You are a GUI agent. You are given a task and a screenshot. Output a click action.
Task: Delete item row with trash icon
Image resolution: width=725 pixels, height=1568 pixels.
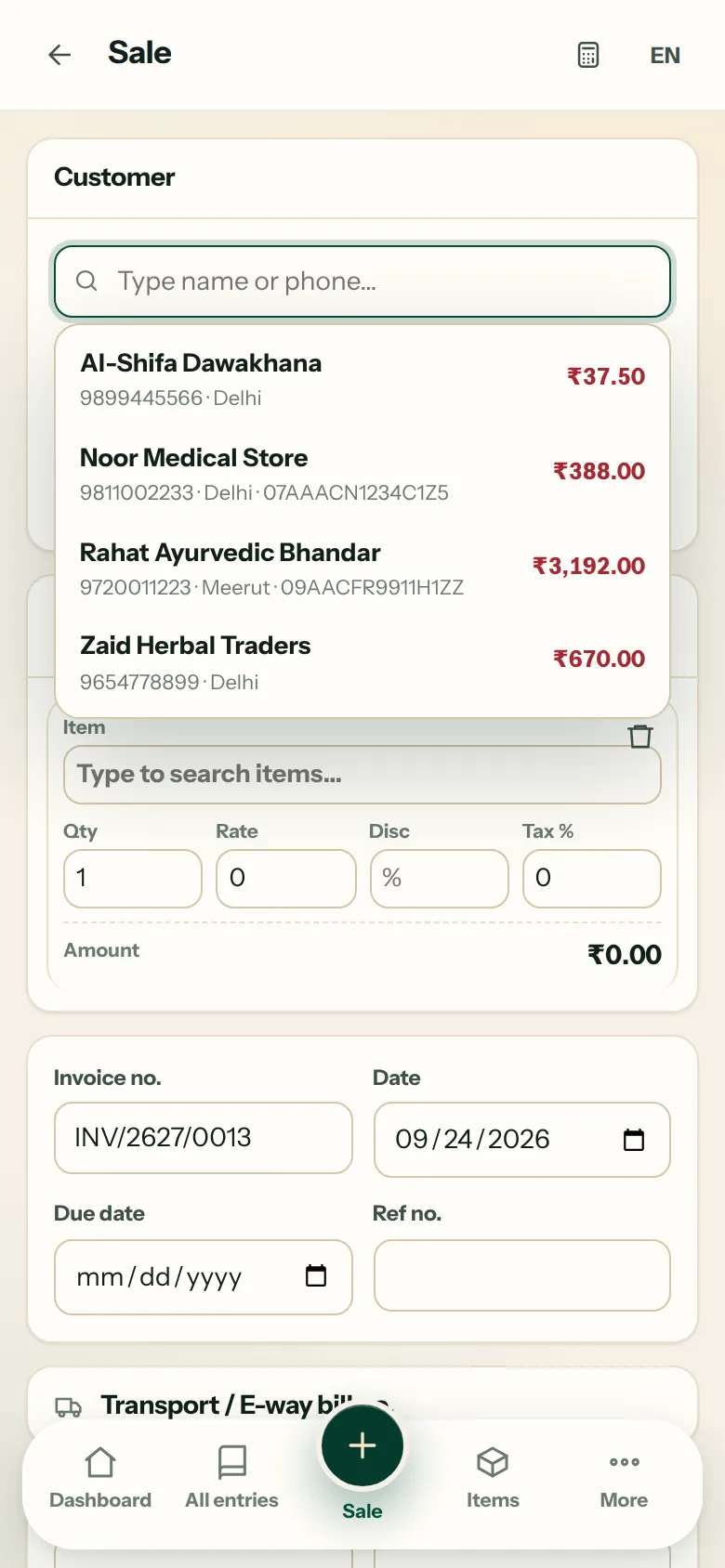tap(640, 736)
